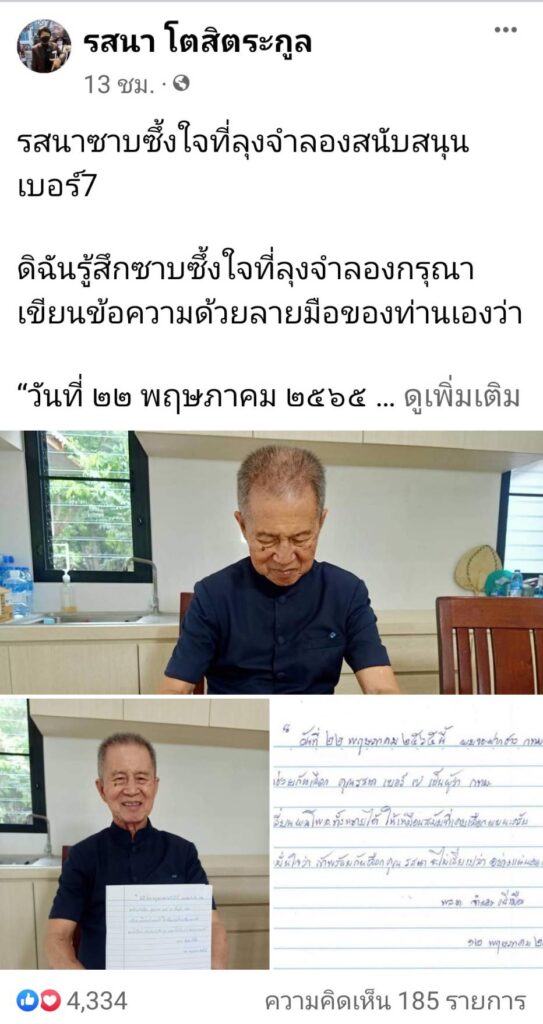
Task: Open the 13 ชม. post timestamp
Action: click(118, 84)
